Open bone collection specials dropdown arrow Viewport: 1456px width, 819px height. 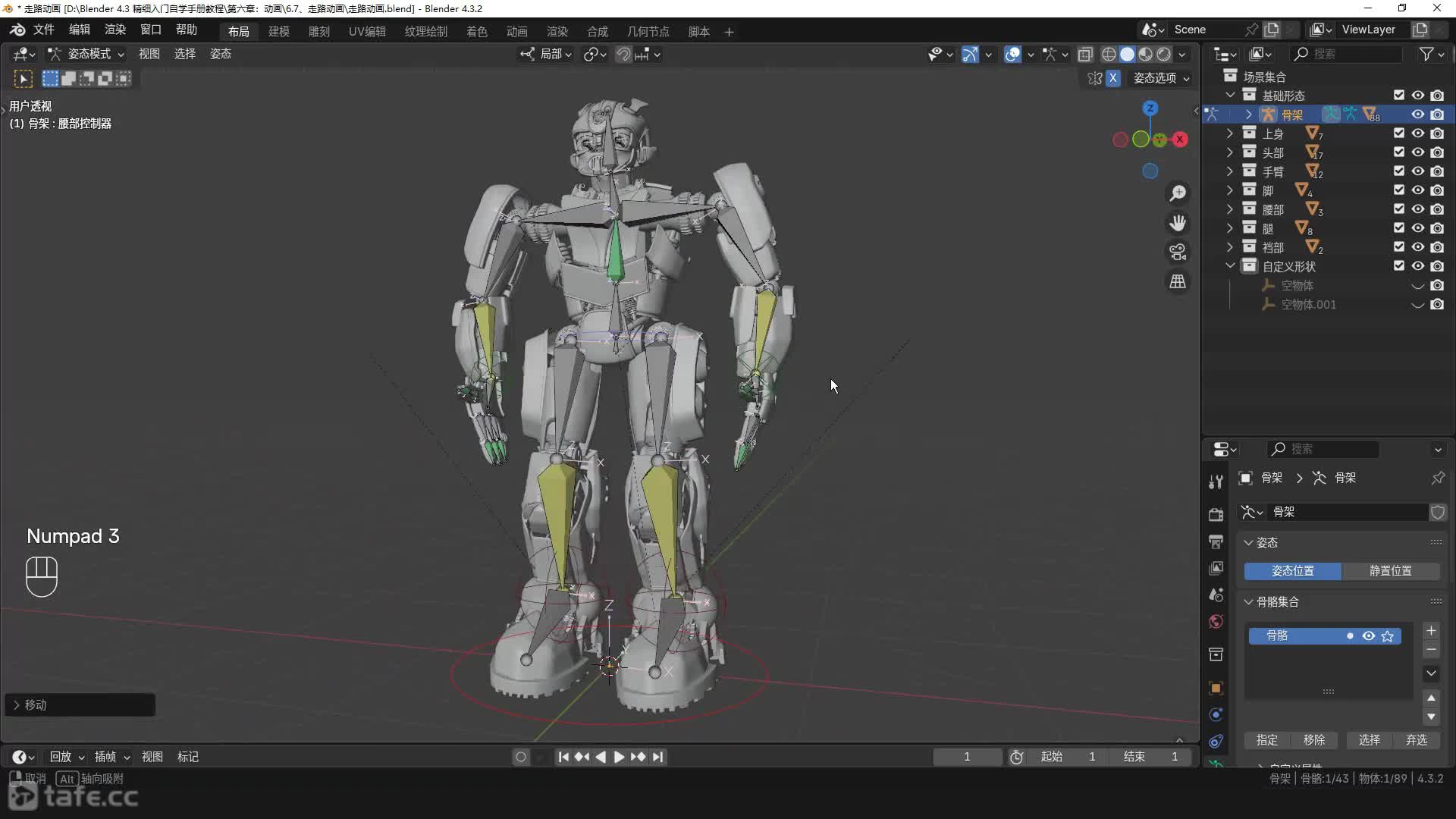[1431, 673]
